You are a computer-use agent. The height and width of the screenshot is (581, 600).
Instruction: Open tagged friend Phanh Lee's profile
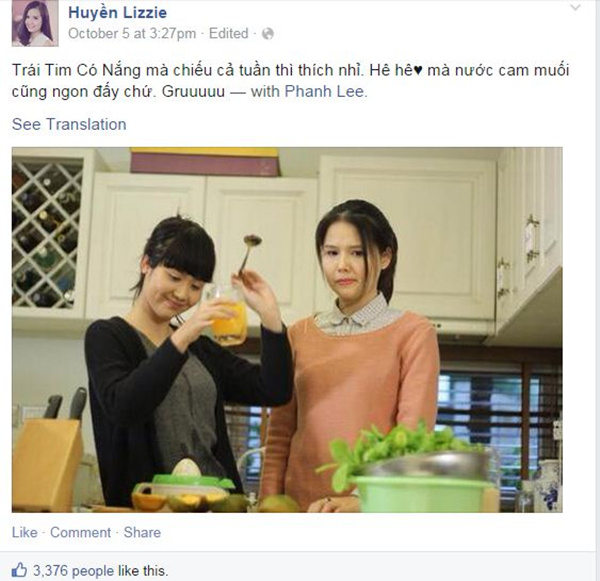(324, 91)
